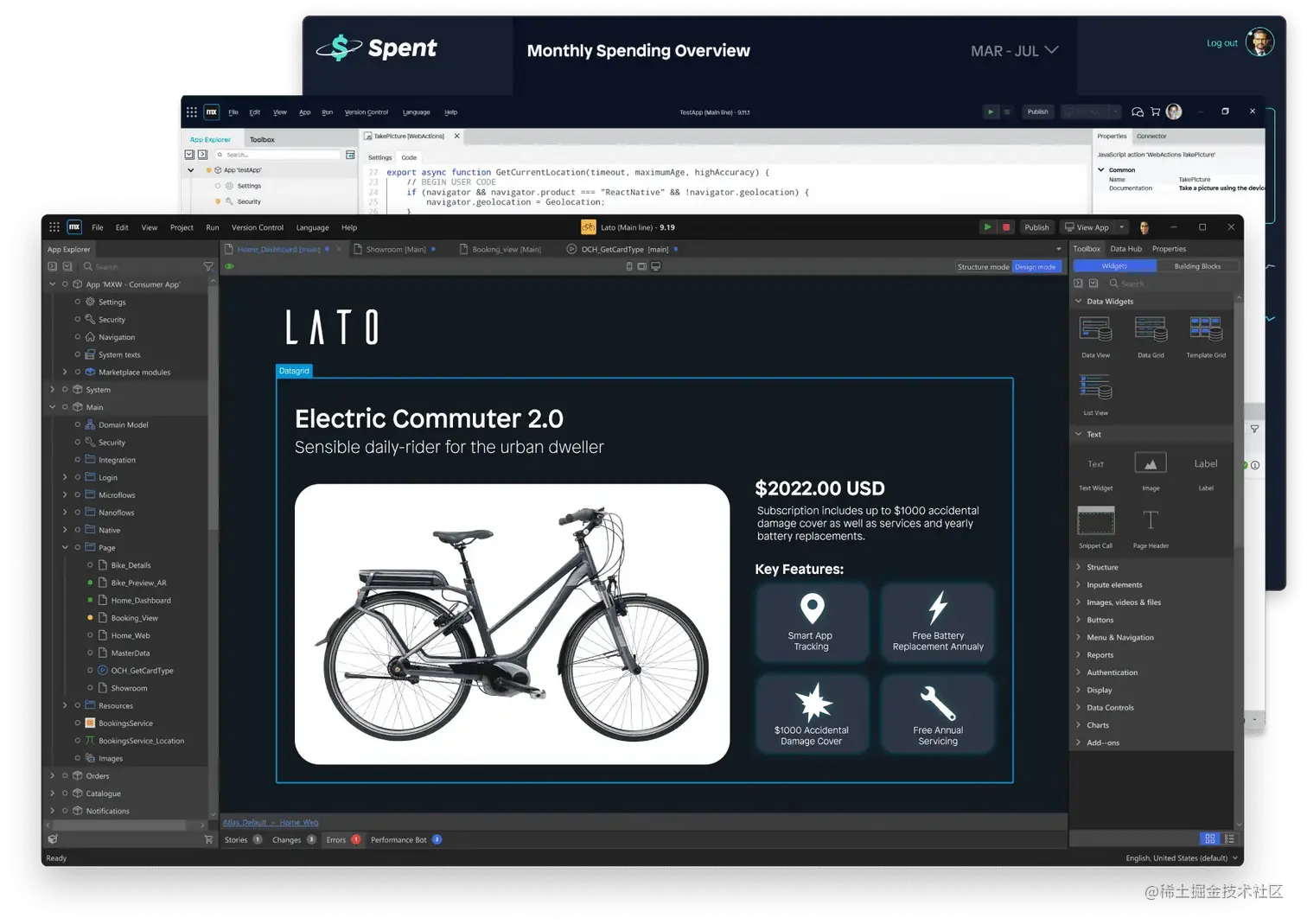This screenshot has width=1307, height=924.
Task: Select the Building Blocks toggle in the Toolbox
Action: (1197, 266)
